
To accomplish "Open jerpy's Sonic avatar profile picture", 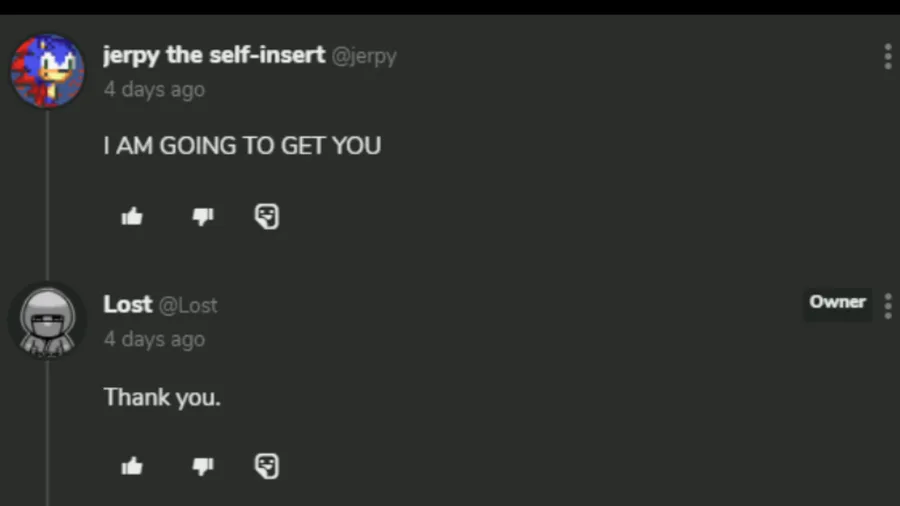I will pos(47,70).
